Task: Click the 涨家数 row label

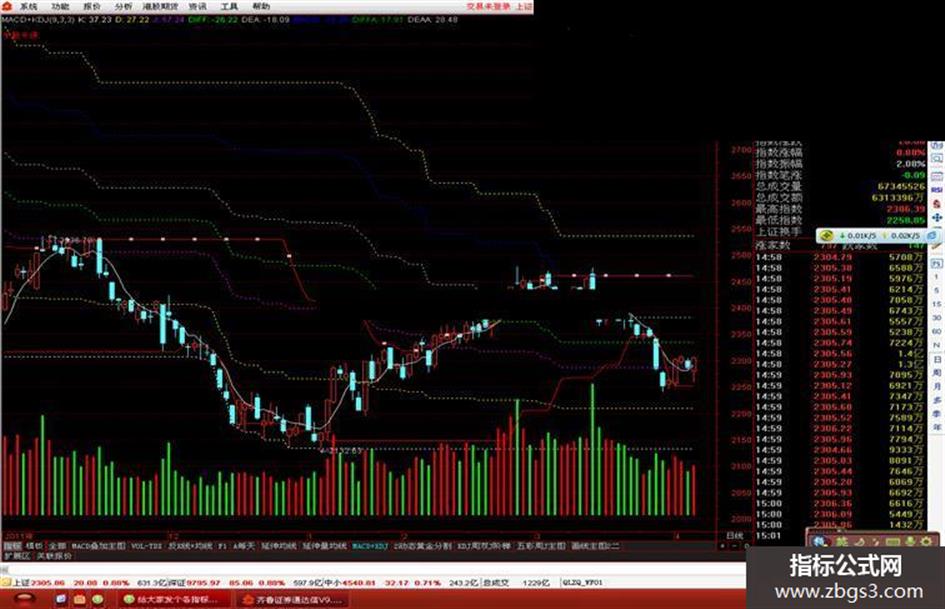Action: point(773,245)
